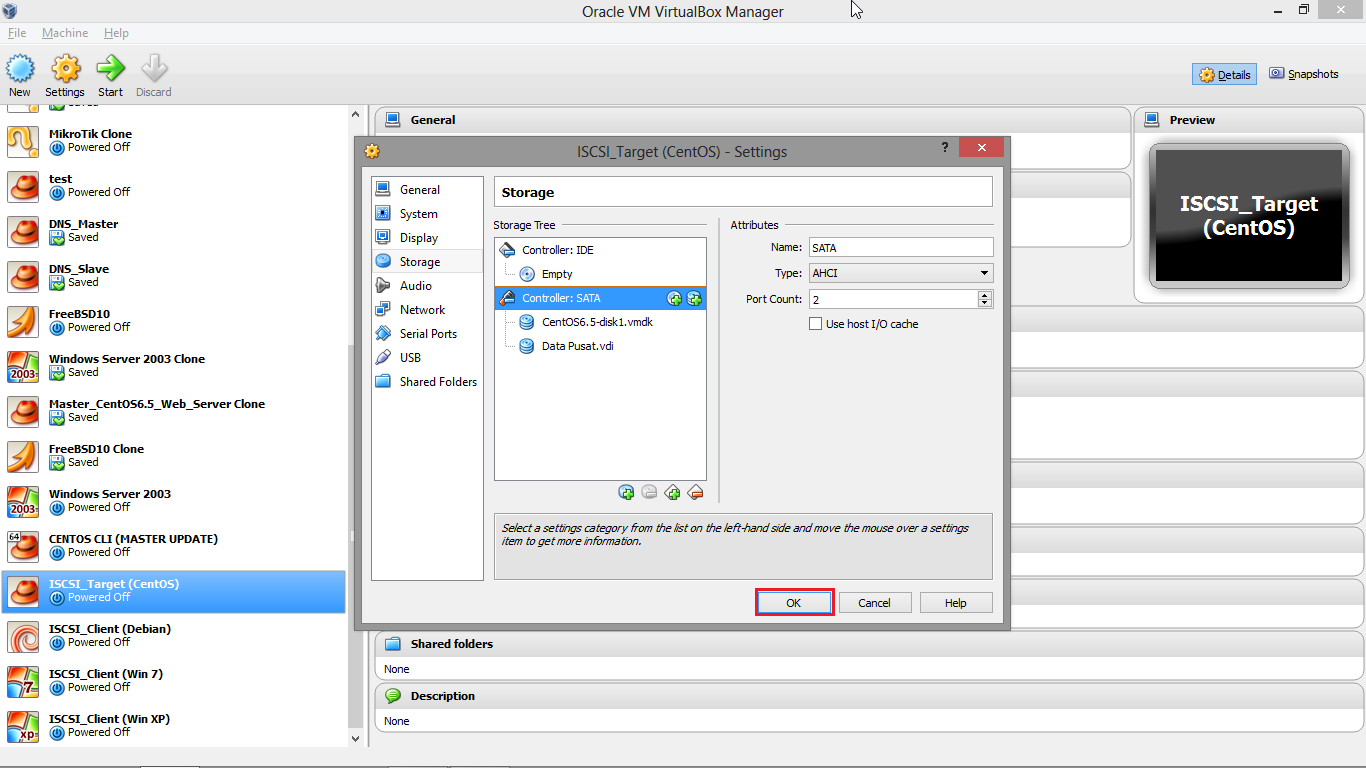This screenshot has height=768, width=1366.
Task: Collapse the Description section header
Action: pyautogui.click(x=869, y=695)
